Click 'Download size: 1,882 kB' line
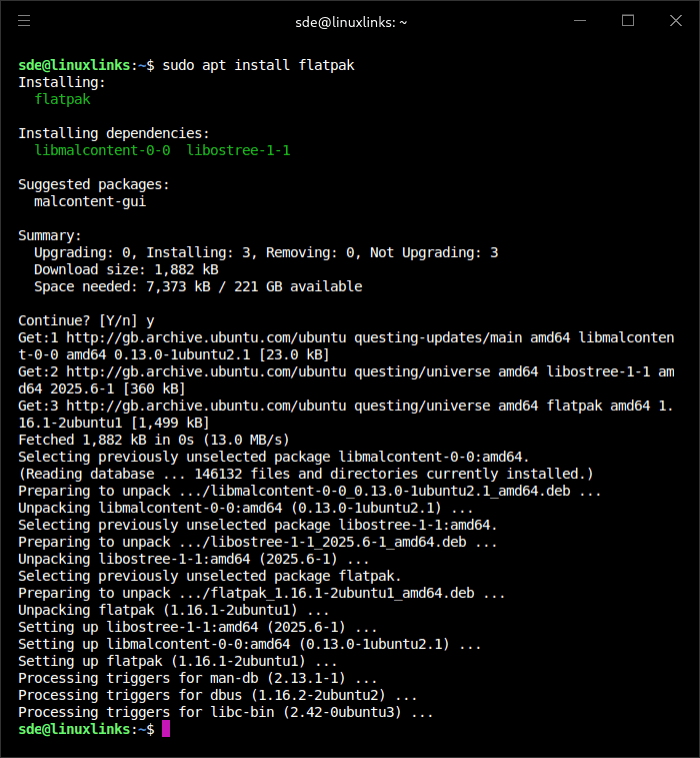 click(x=126, y=269)
